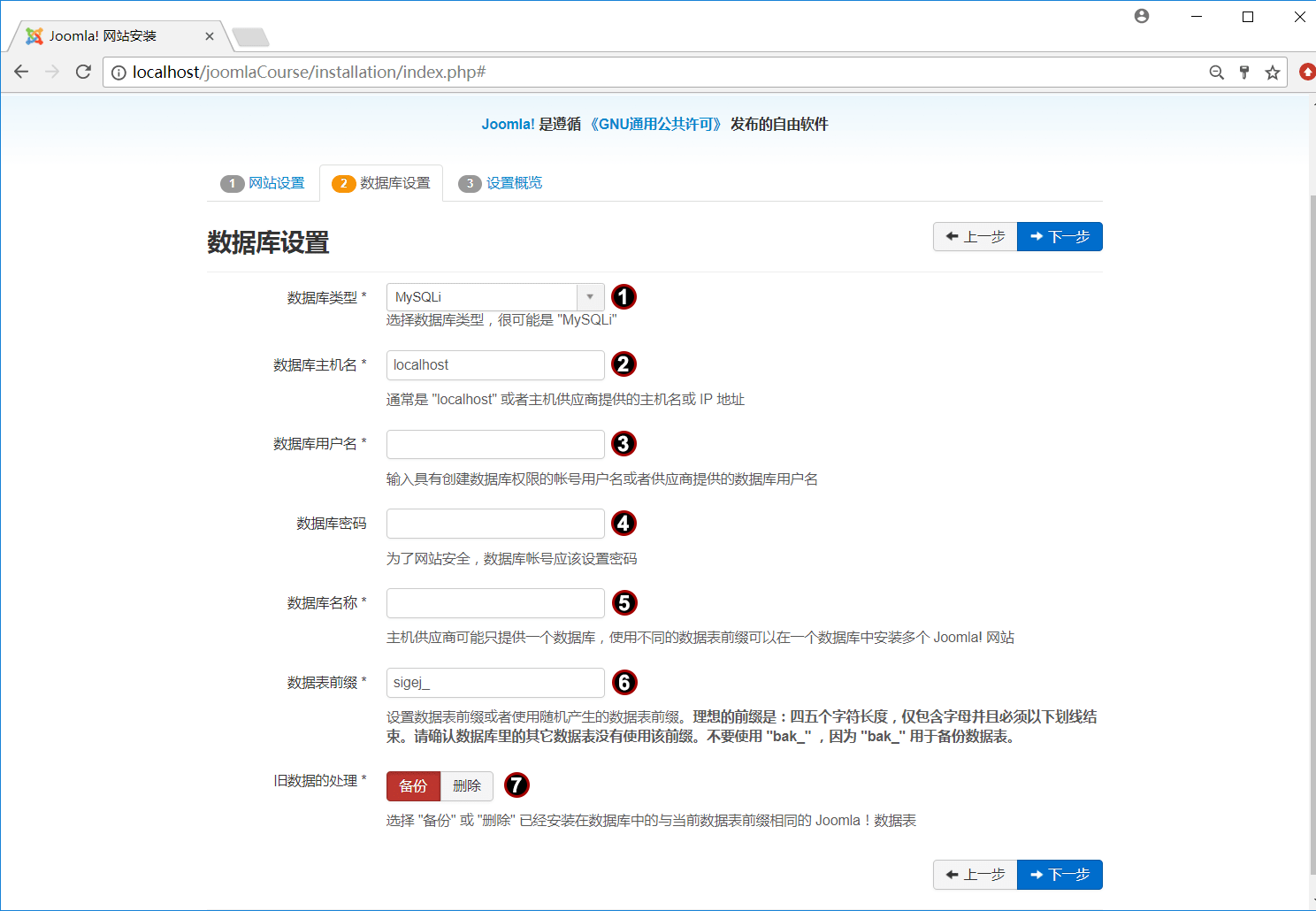Click the 数据库名称 input field
The width and height of the screenshot is (1316, 911).
(x=495, y=603)
